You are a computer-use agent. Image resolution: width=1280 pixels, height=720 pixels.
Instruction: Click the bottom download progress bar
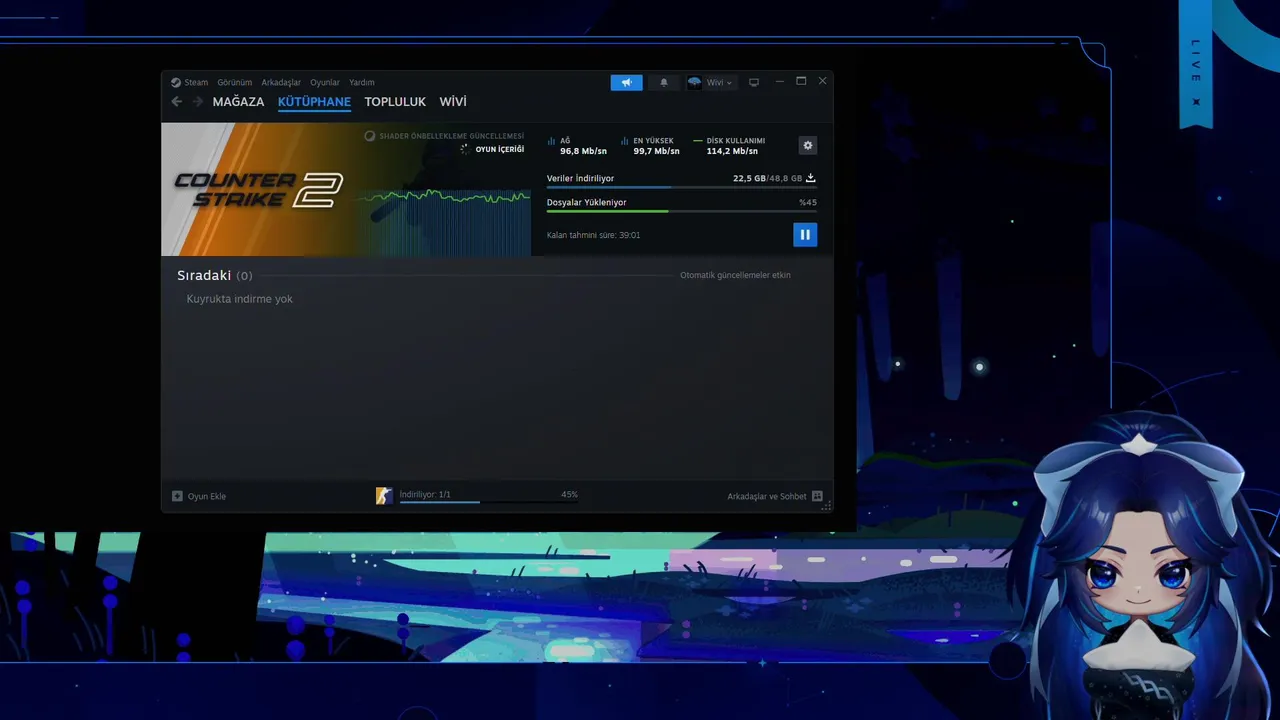click(488, 502)
